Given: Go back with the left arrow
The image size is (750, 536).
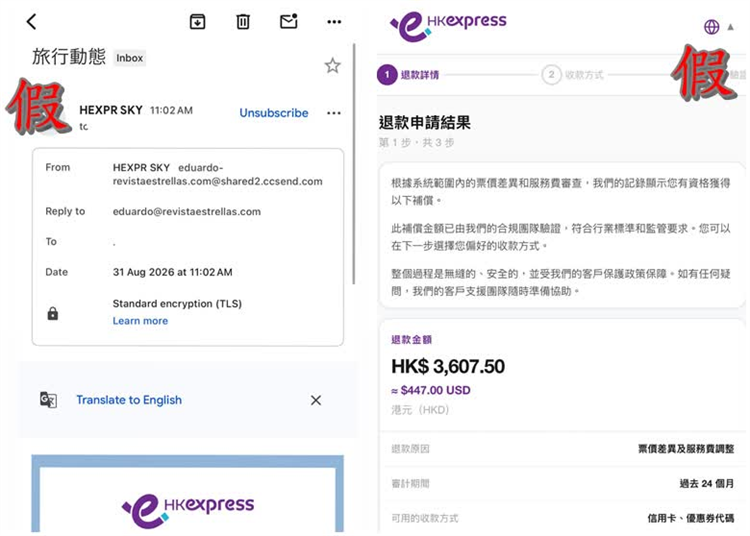Looking at the screenshot, I should (32, 22).
